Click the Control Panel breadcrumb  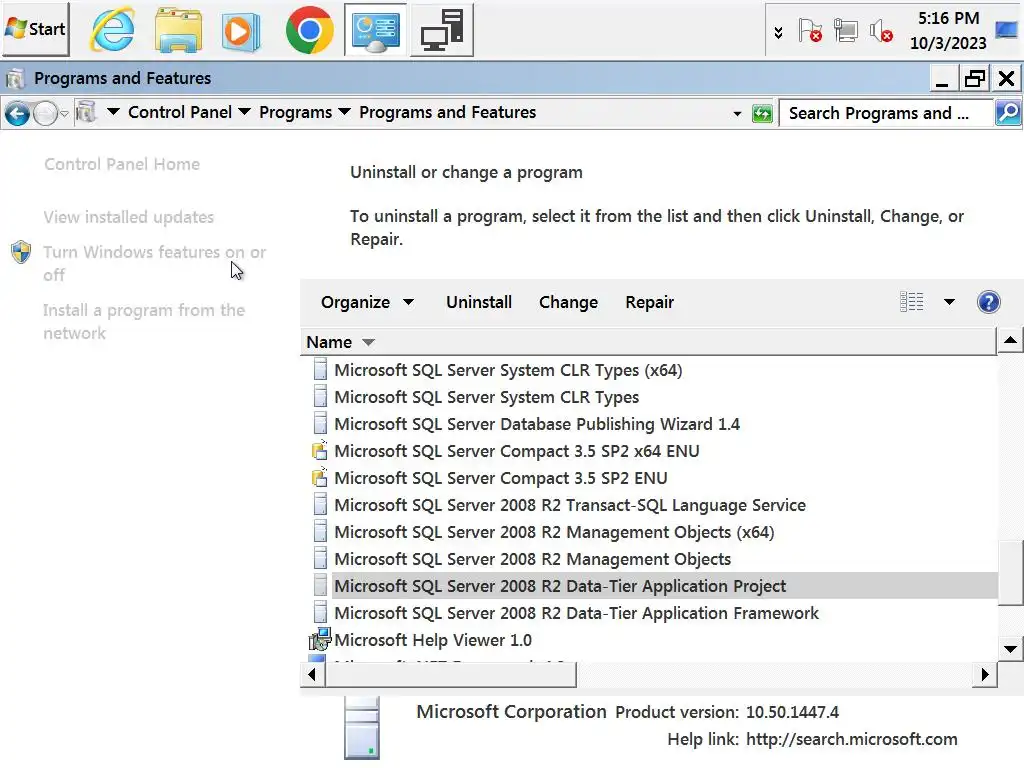tap(180, 112)
